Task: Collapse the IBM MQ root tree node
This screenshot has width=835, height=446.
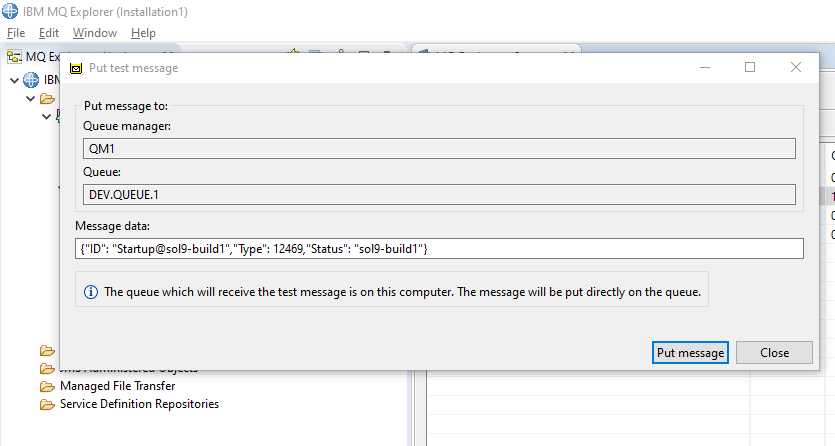Action: 13,80
